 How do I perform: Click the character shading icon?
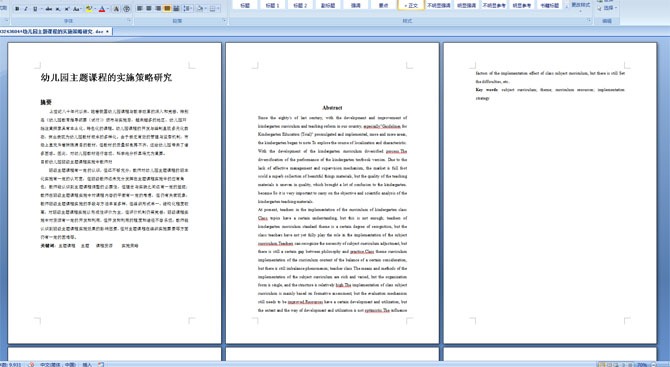coord(116,9)
